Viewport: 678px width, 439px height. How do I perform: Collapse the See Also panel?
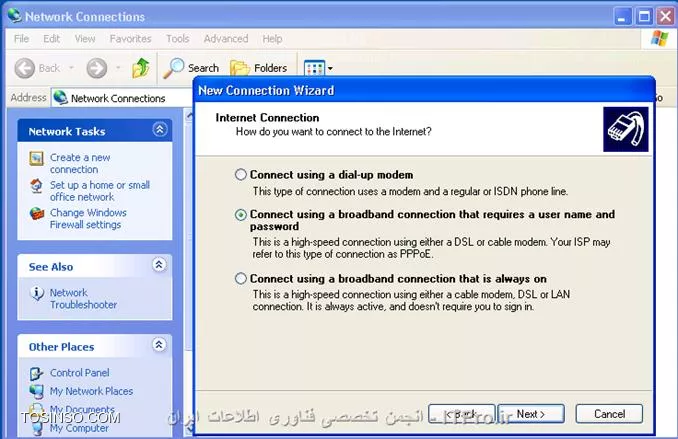click(159, 265)
